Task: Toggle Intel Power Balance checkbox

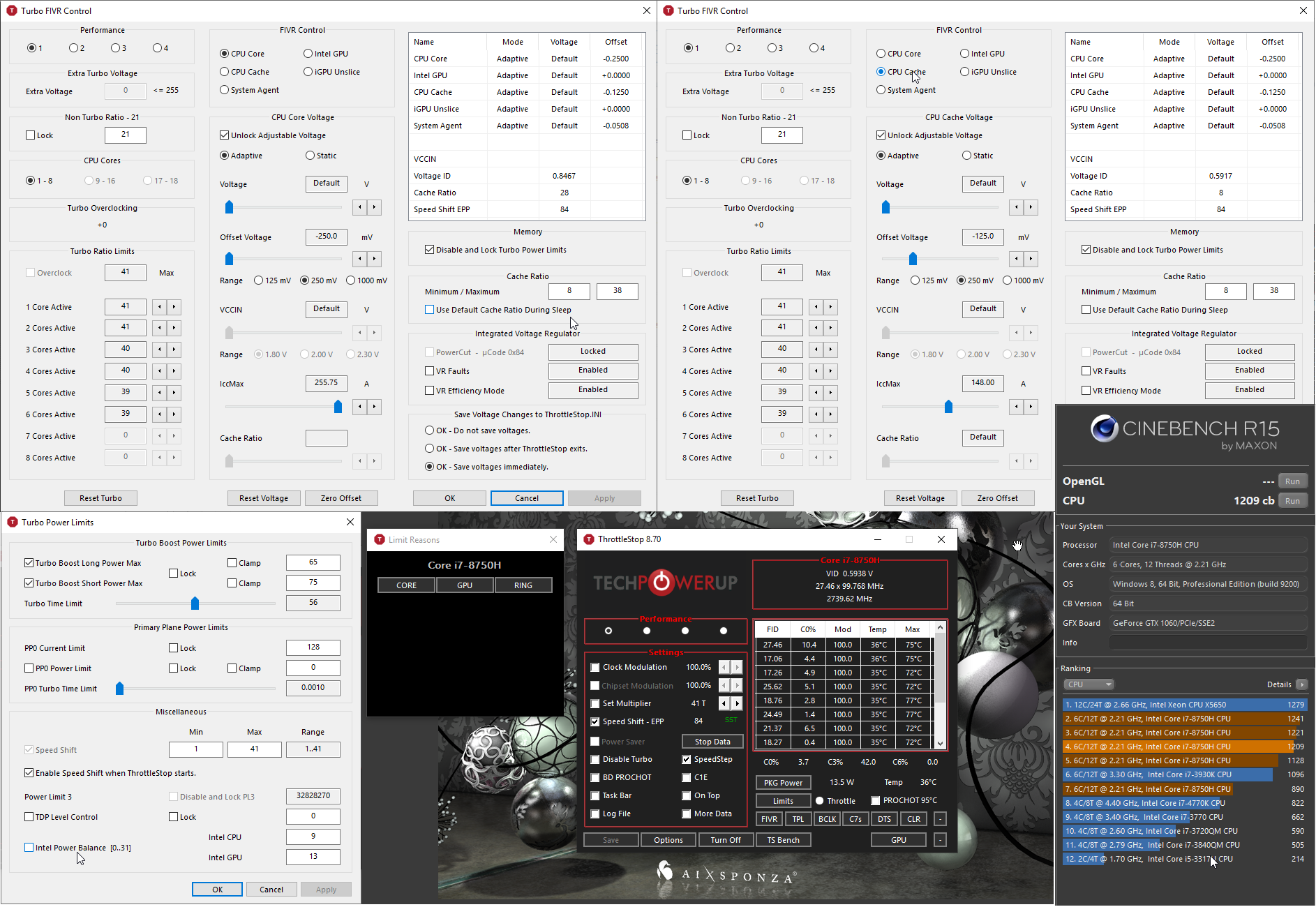Action: pos(29,848)
